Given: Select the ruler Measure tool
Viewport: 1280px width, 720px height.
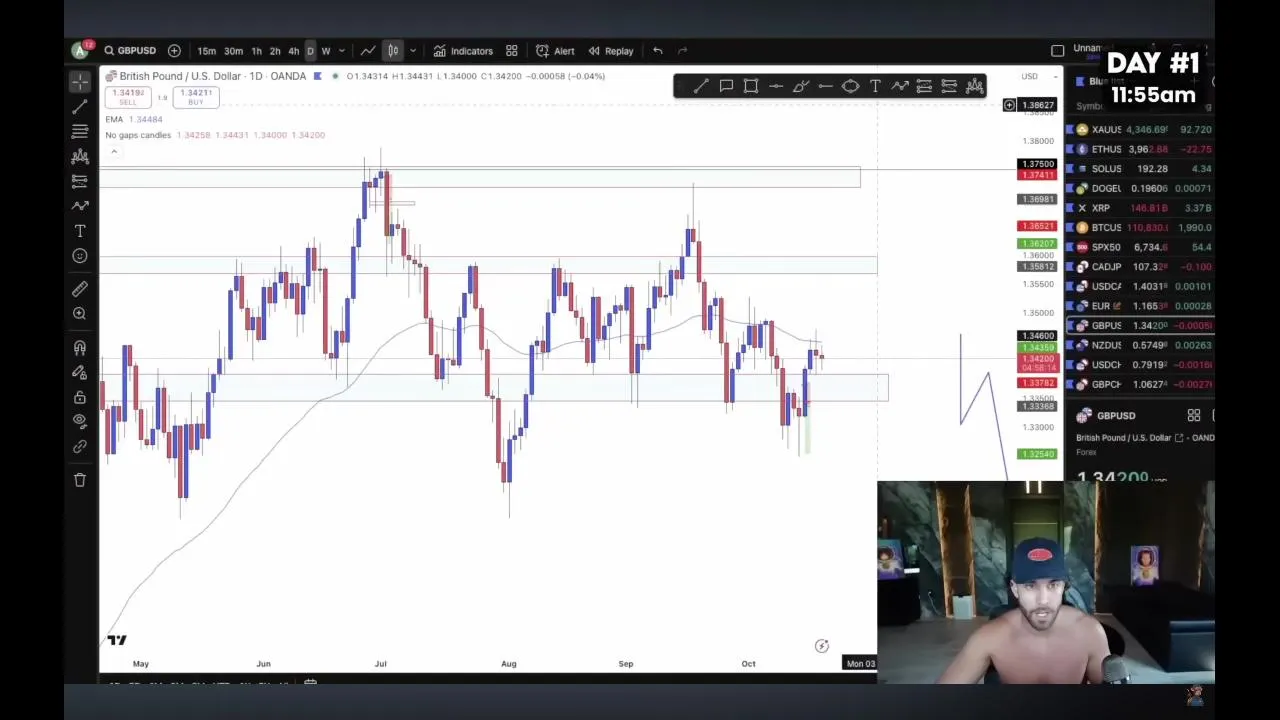Looking at the screenshot, I should pyautogui.click(x=80, y=289).
